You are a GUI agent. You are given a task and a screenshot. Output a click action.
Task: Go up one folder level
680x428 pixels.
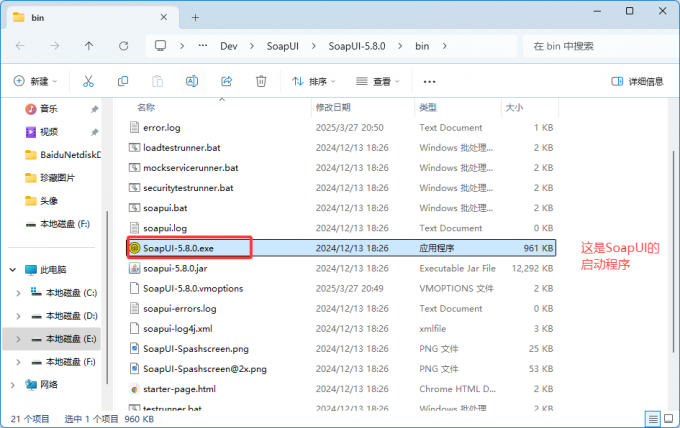[x=89, y=46]
